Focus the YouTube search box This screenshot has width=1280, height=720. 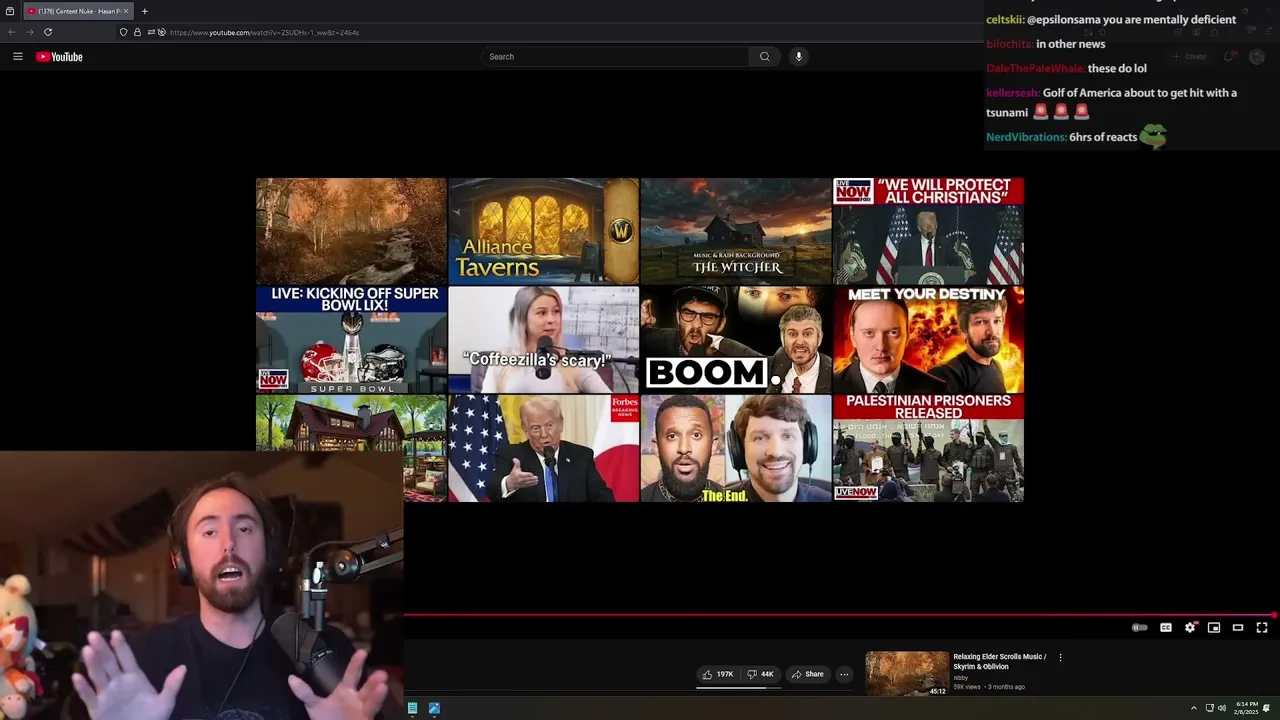pos(615,57)
